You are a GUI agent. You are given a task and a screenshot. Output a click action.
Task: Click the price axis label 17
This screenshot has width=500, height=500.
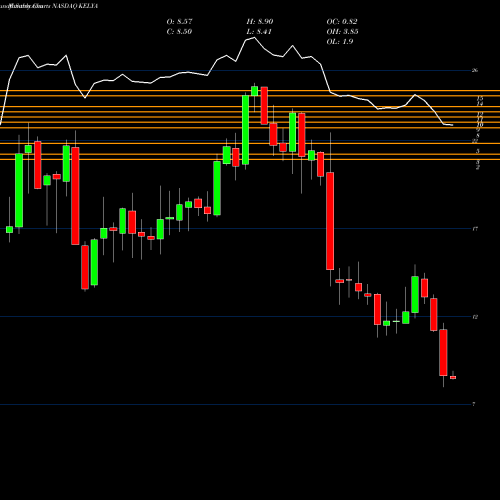475,229
